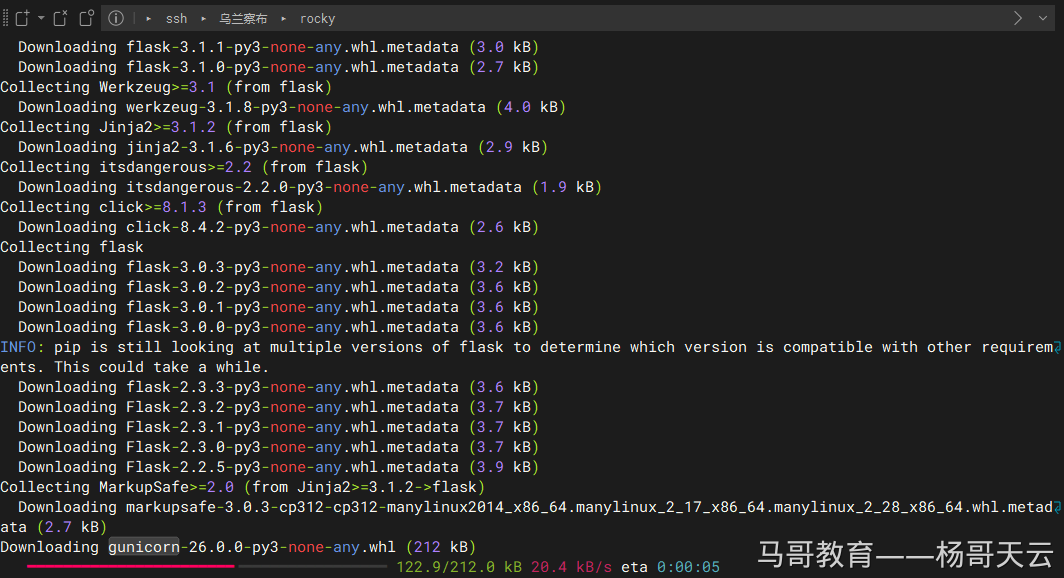Click the jinja2-3.1.6 download line
1064x578 pixels.
[x=283, y=147]
